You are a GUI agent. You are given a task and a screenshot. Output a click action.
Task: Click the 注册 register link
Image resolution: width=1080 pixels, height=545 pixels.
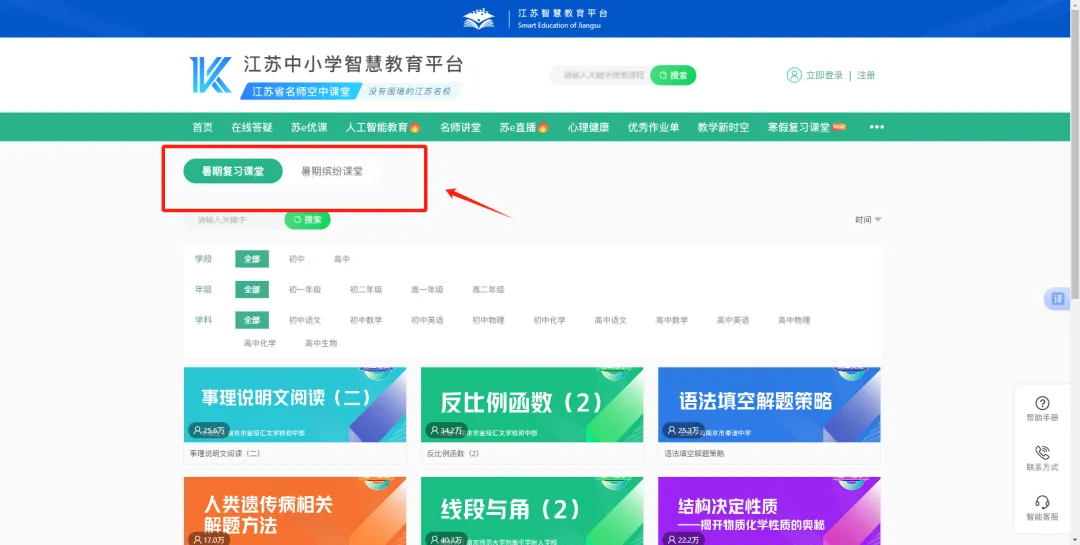866,75
